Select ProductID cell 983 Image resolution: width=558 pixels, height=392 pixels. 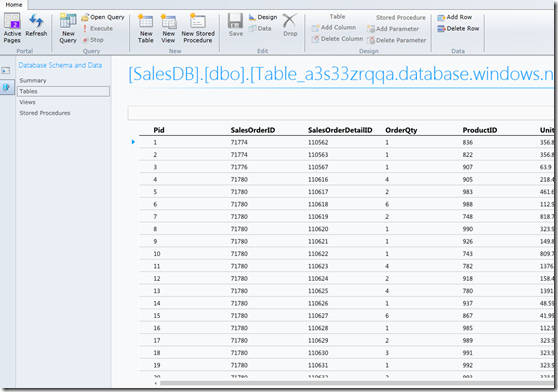(468, 192)
